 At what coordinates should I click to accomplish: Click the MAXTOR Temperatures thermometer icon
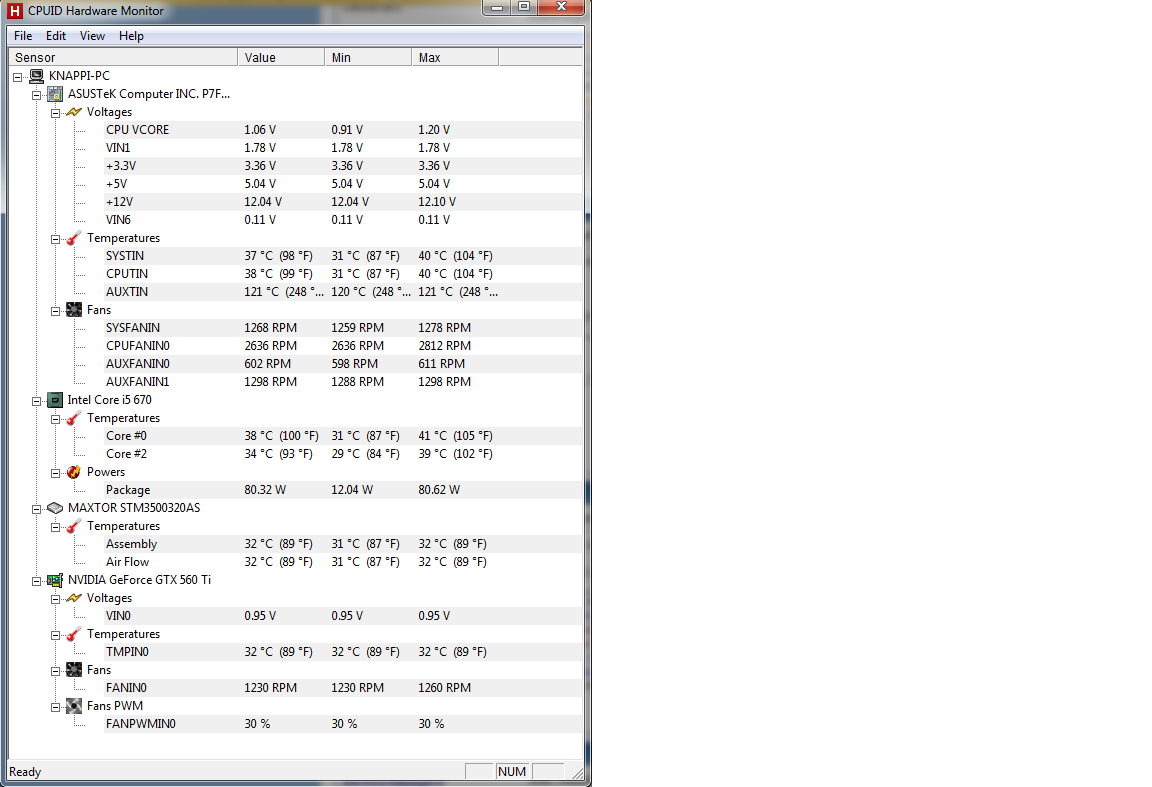73,526
